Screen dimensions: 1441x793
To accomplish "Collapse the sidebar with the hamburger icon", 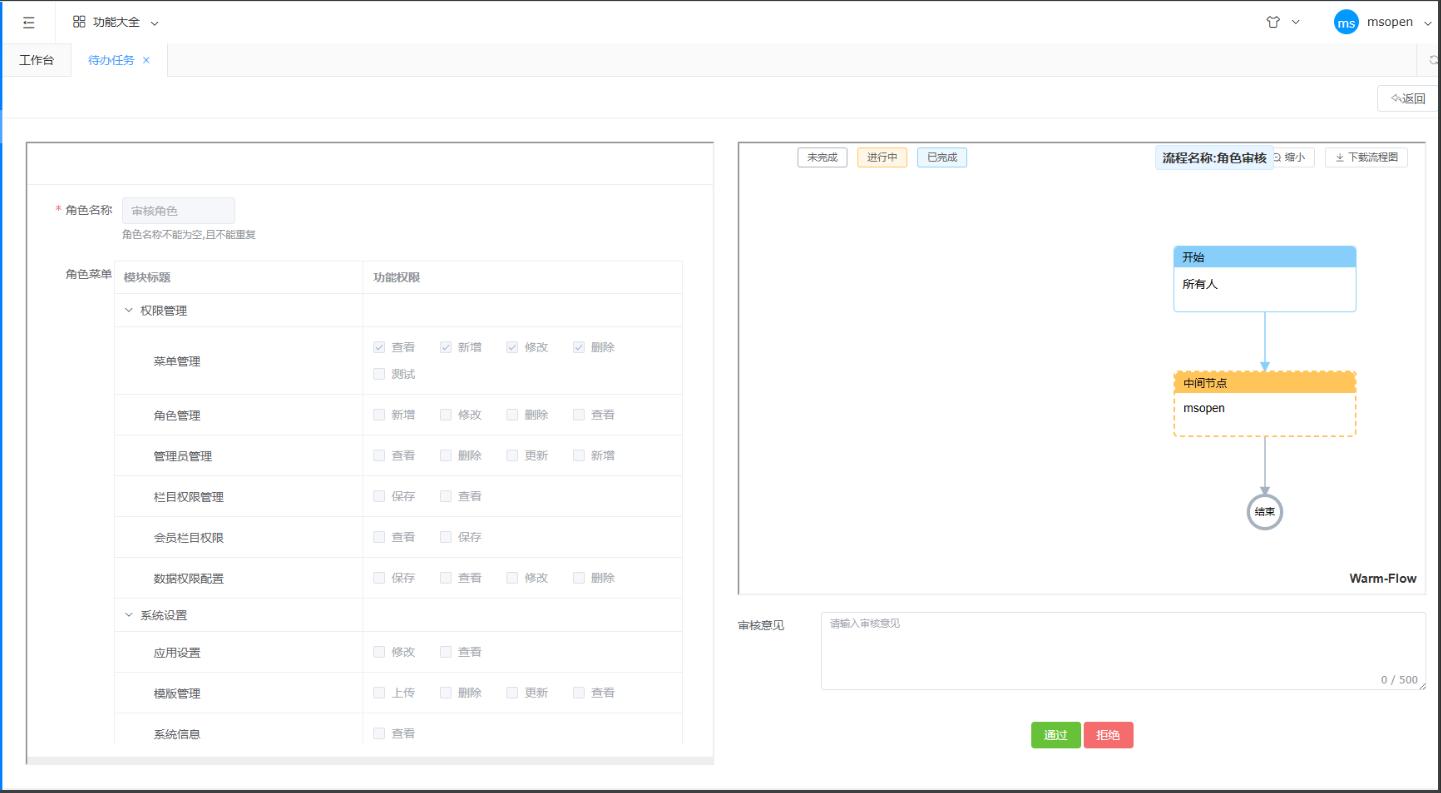I will pos(28,22).
